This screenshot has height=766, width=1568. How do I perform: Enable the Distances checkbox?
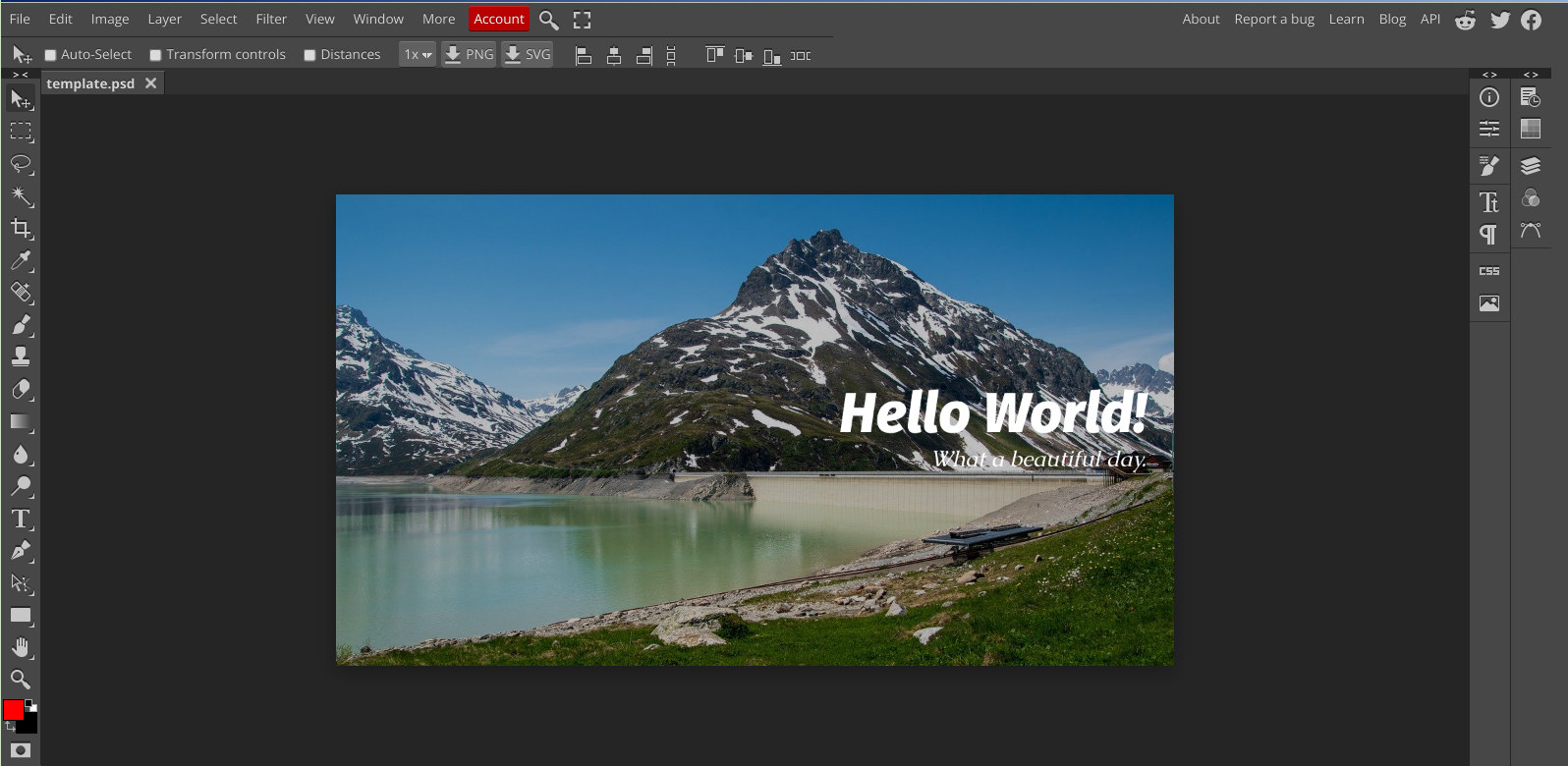(309, 55)
